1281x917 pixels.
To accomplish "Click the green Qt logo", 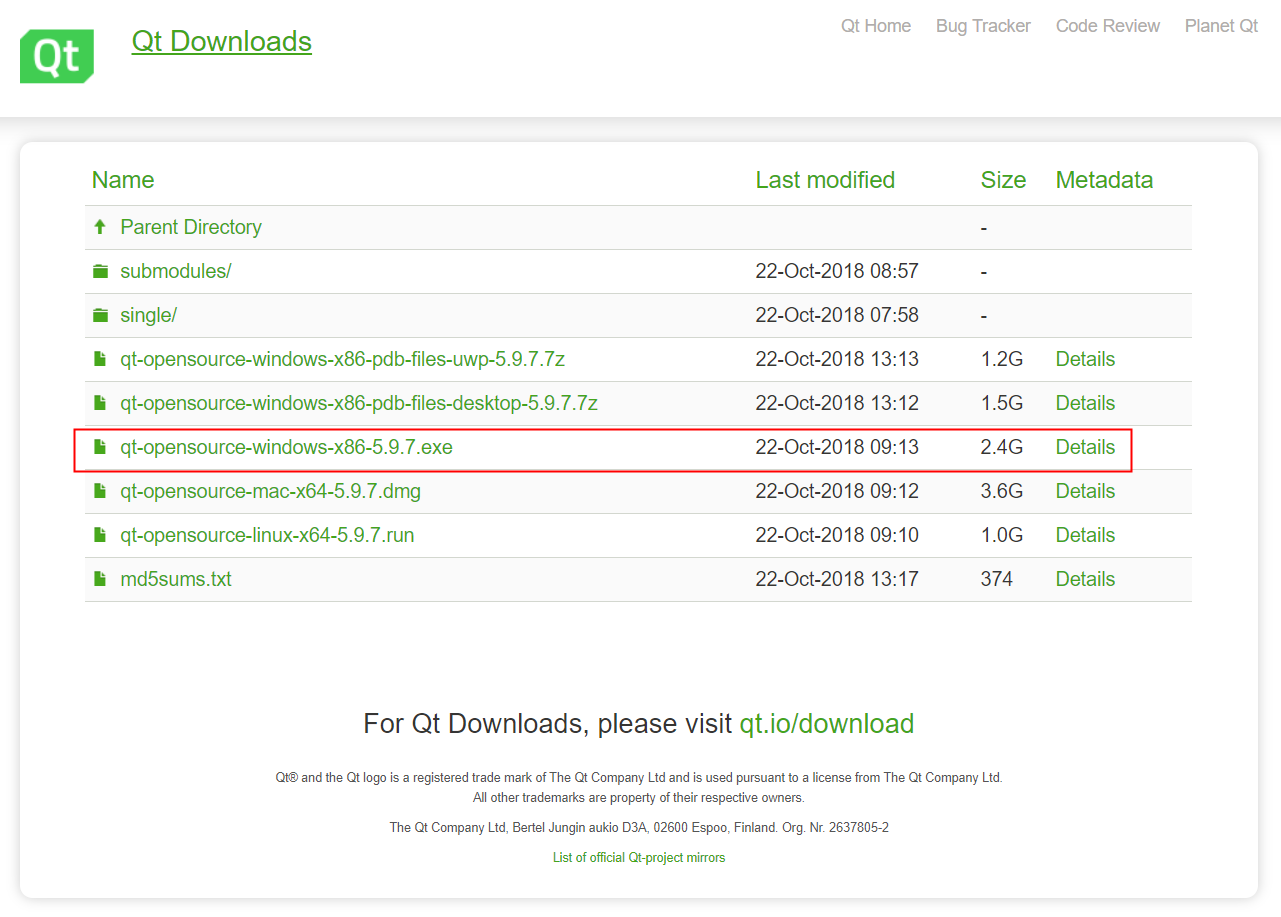I will 57,56.
